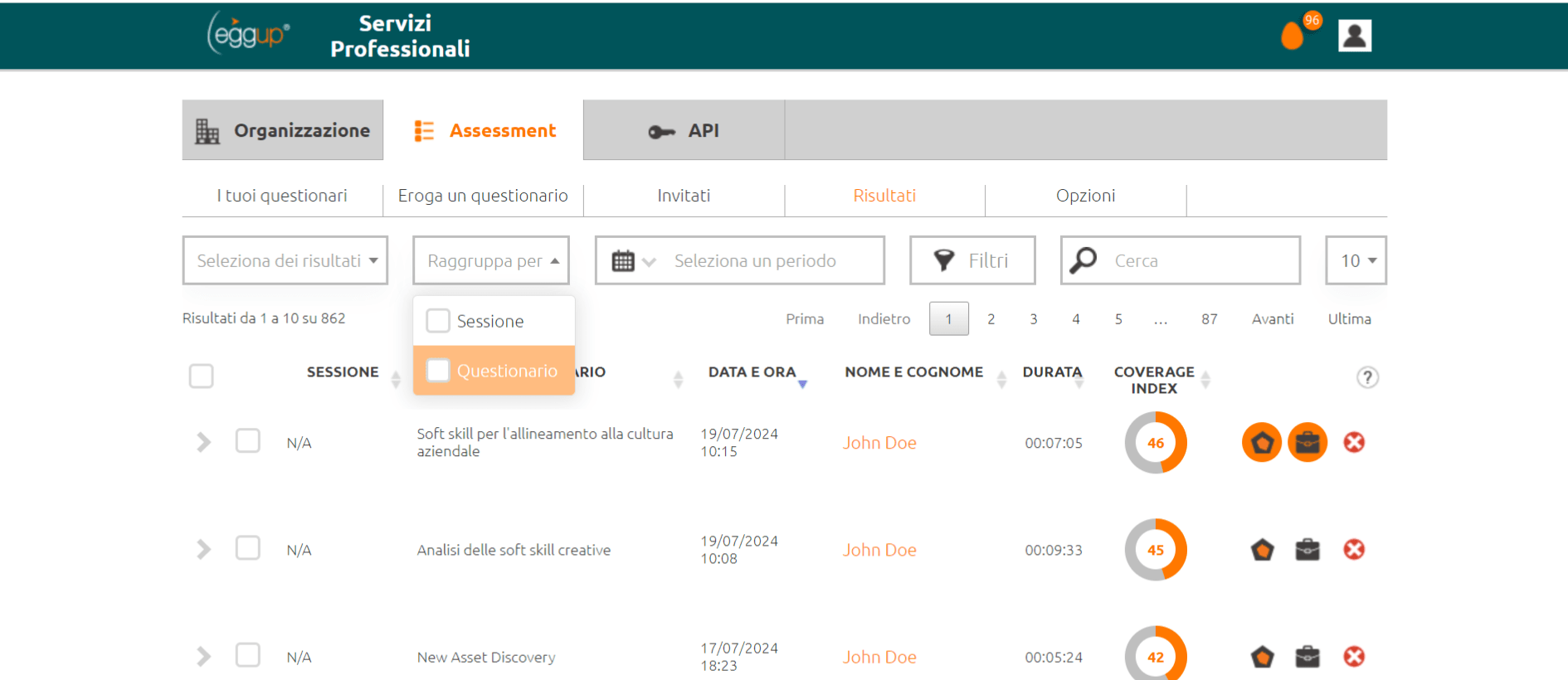Switch to the API tab

click(x=684, y=130)
